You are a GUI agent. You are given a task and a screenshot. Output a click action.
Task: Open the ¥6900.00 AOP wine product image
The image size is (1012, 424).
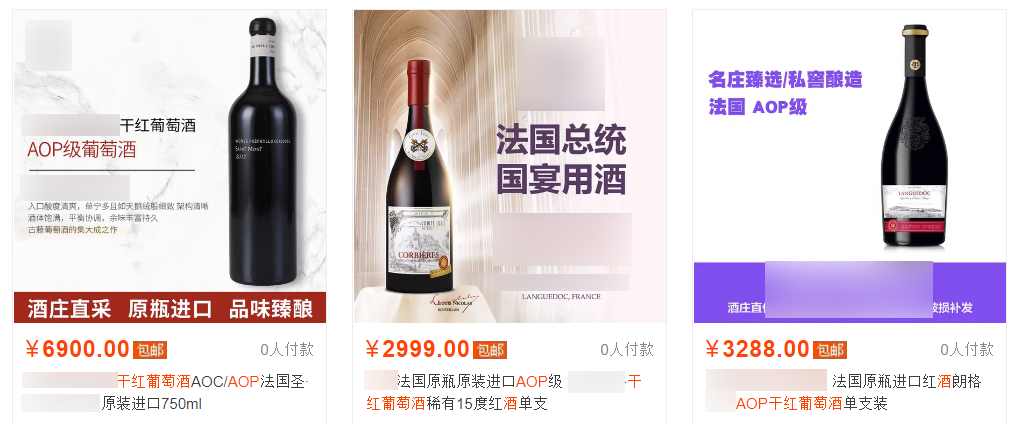click(x=170, y=166)
